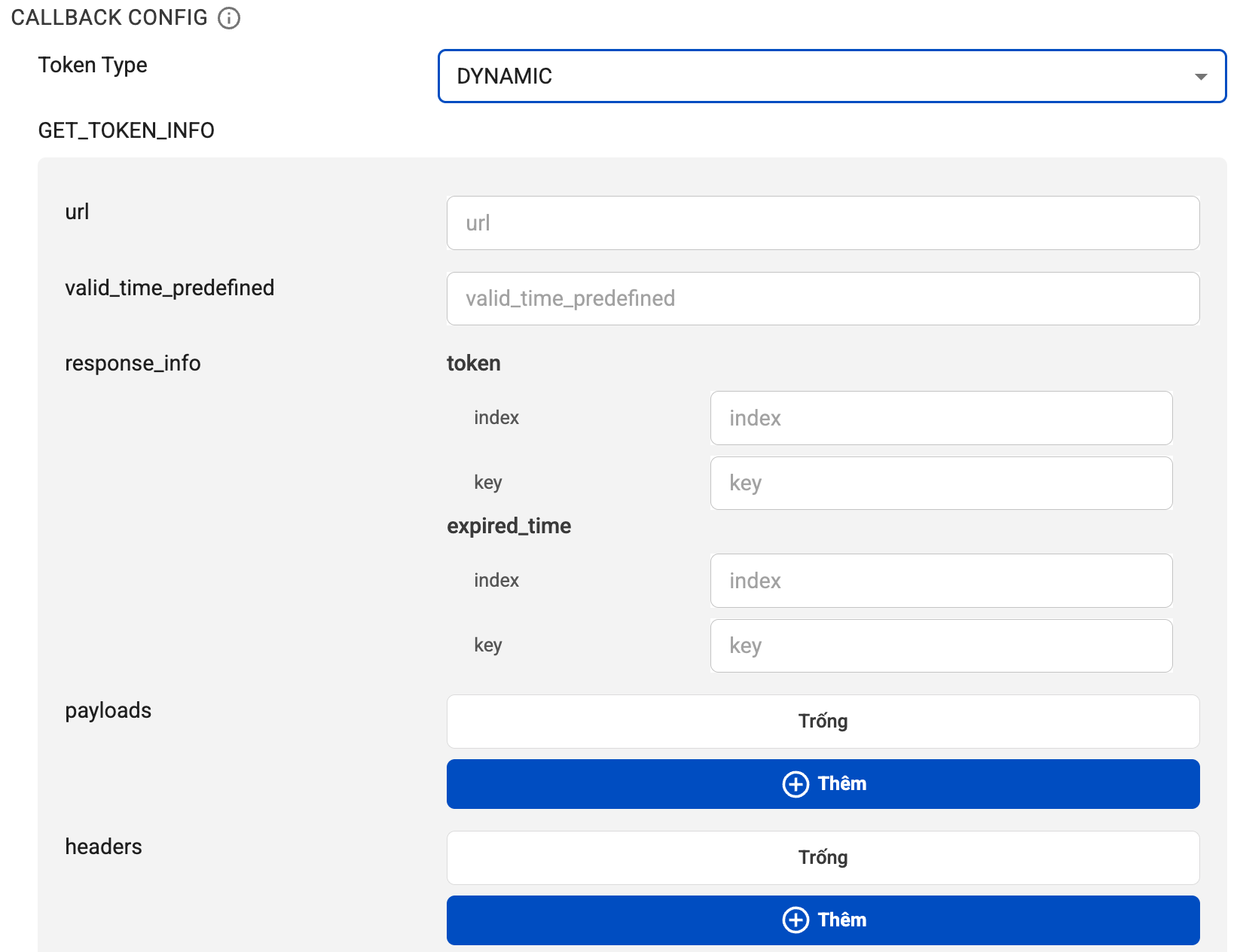
Task: Click the index field under token
Action: pyautogui.click(x=941, y=418)
